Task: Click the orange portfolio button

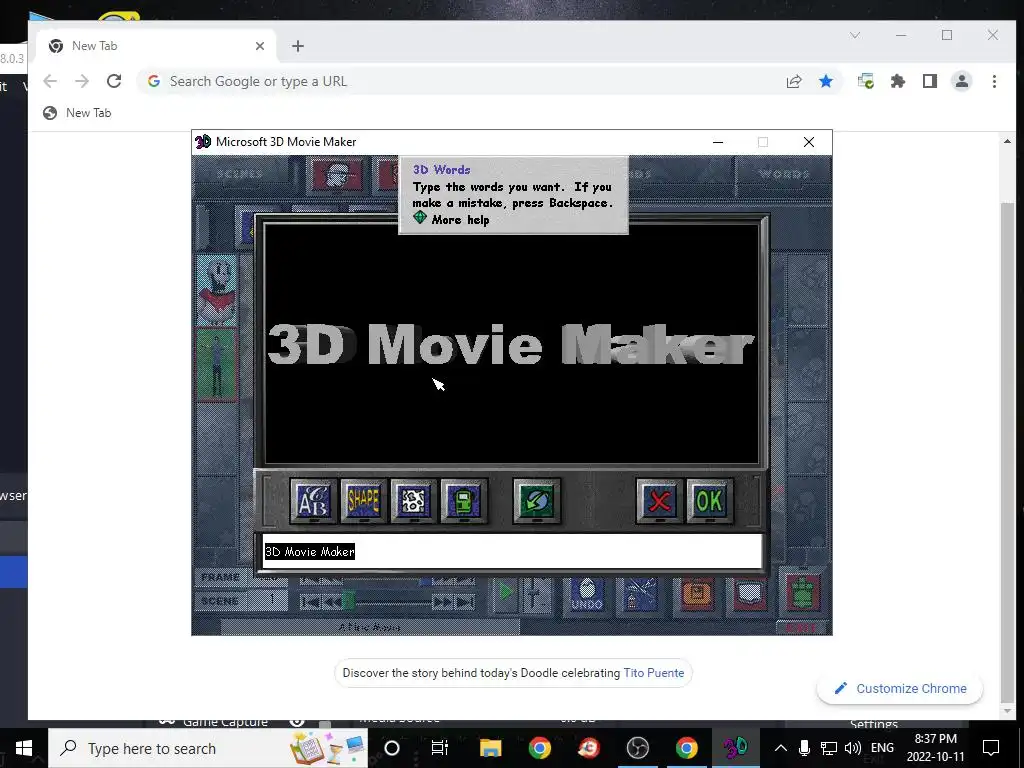Action: click(697, 594)
